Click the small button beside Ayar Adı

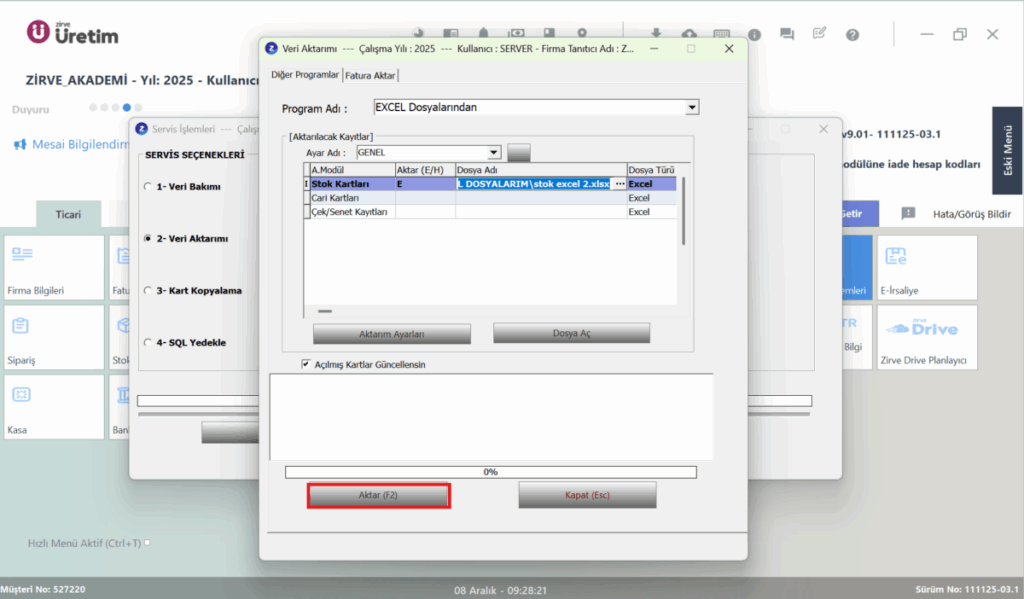coord(519,153)
